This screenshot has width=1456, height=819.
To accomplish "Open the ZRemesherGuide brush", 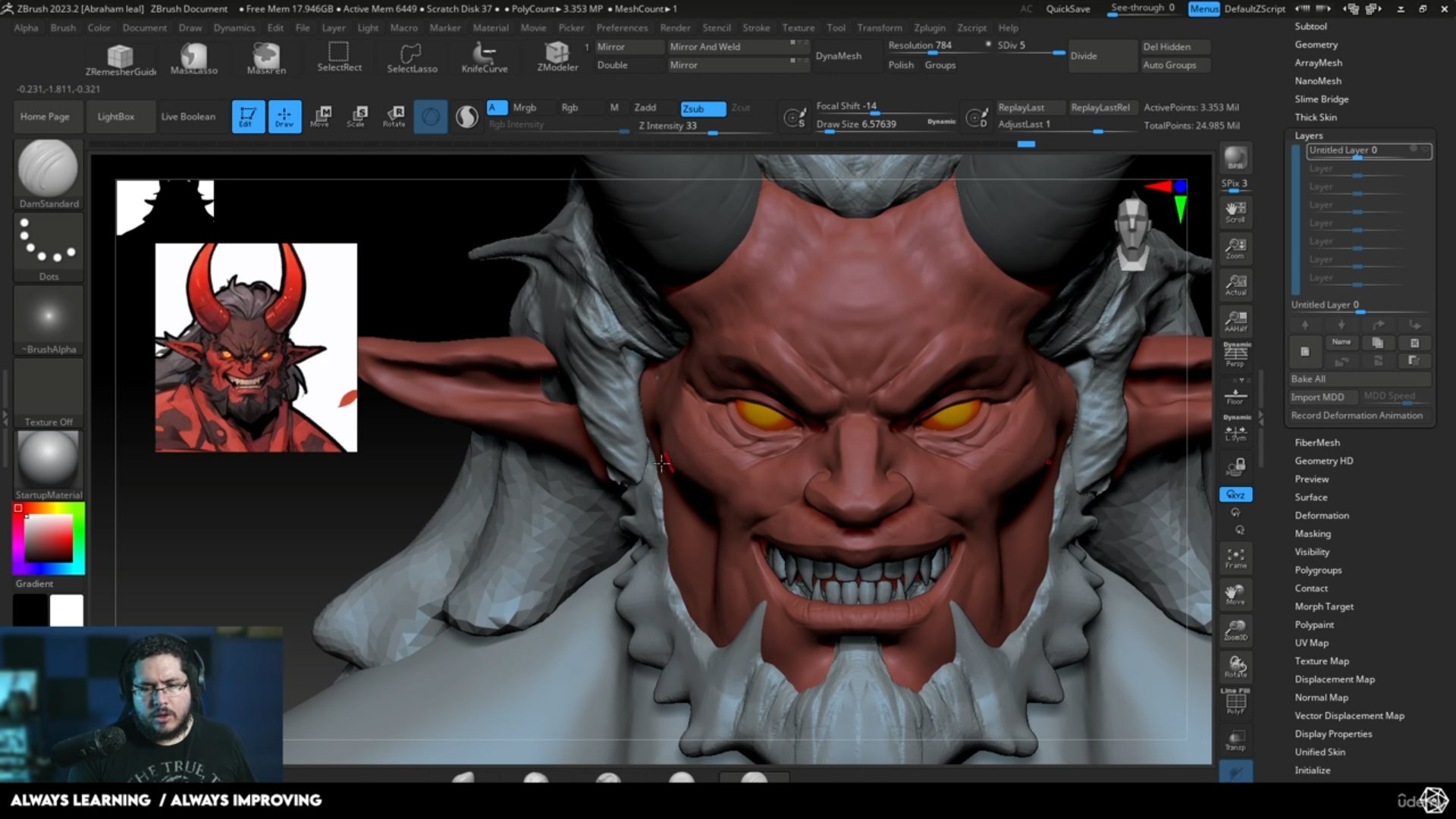I will pyautogui.click(x=120, y=57).
